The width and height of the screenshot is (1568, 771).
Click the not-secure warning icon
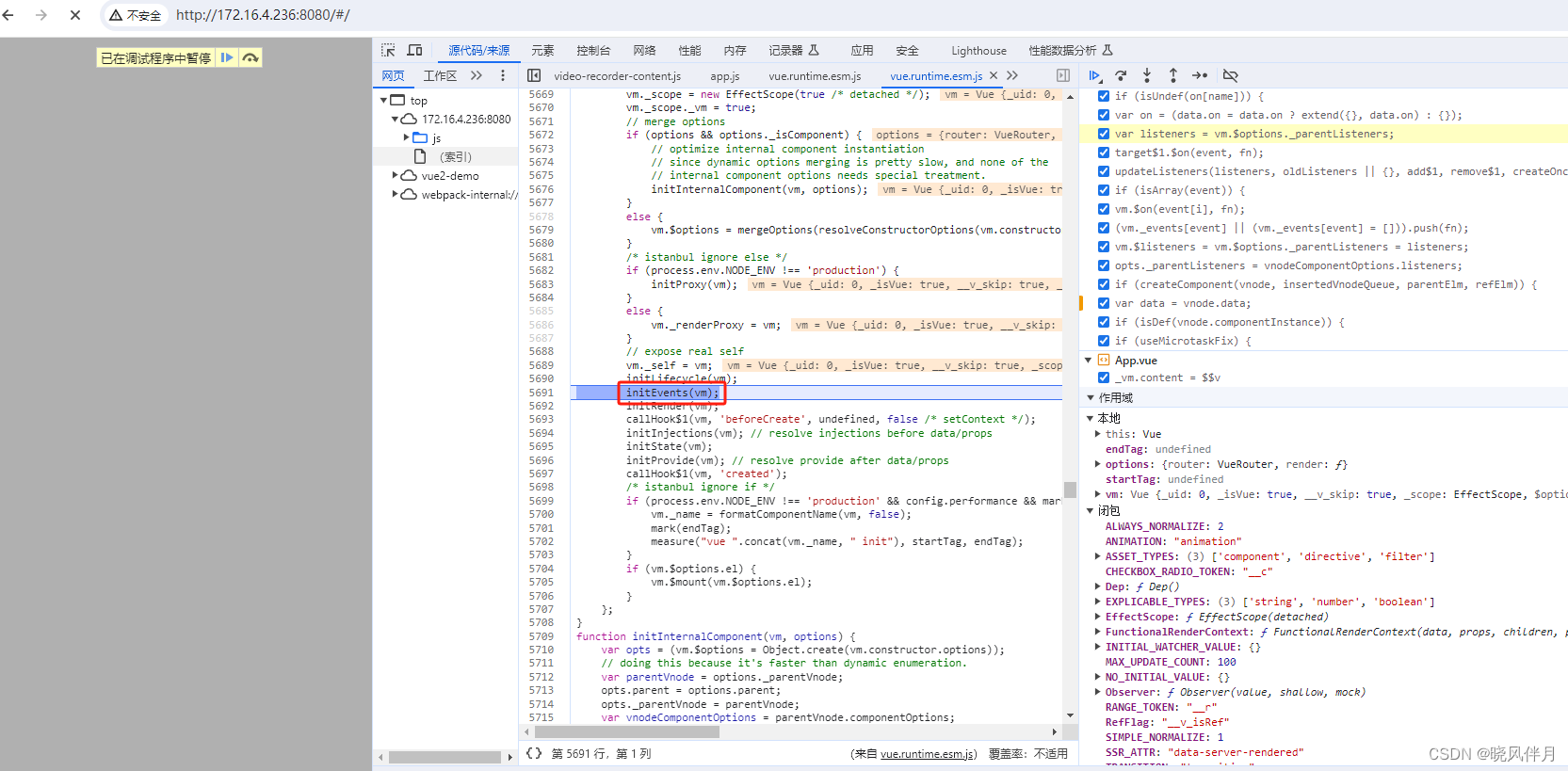[116, 15]
